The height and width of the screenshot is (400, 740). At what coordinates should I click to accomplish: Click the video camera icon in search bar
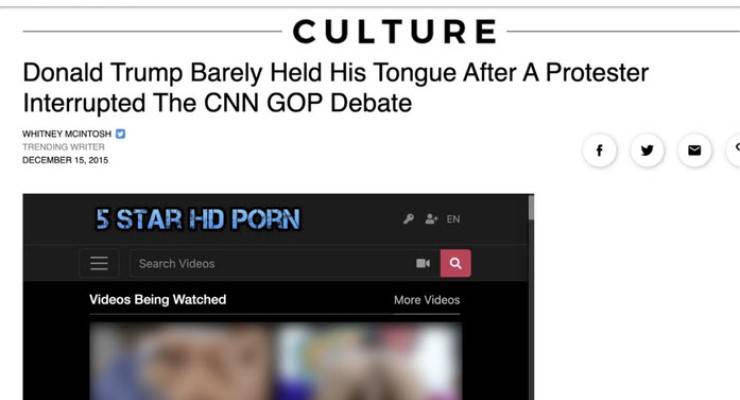(423, 263)
